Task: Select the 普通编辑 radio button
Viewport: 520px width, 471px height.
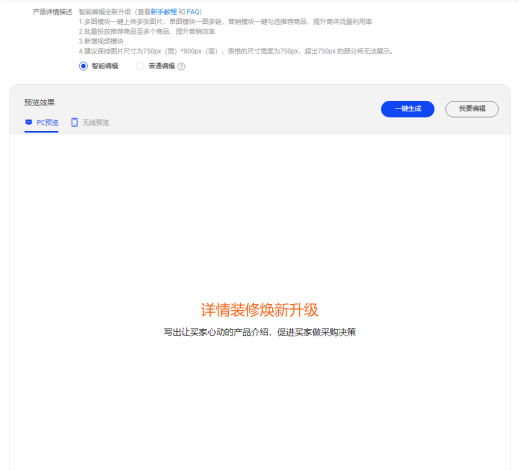Action: [x=140, y=66]
